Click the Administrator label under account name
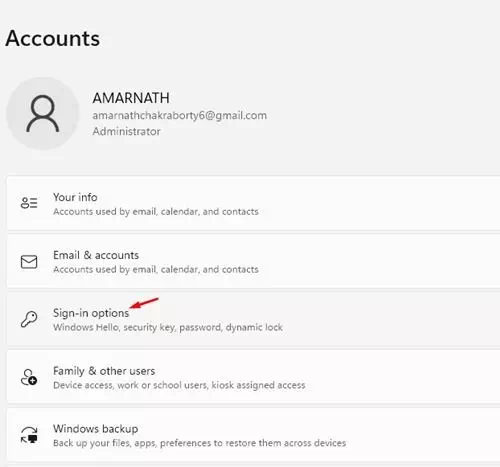This screenshot has width=500, height=467. point(126,131)
